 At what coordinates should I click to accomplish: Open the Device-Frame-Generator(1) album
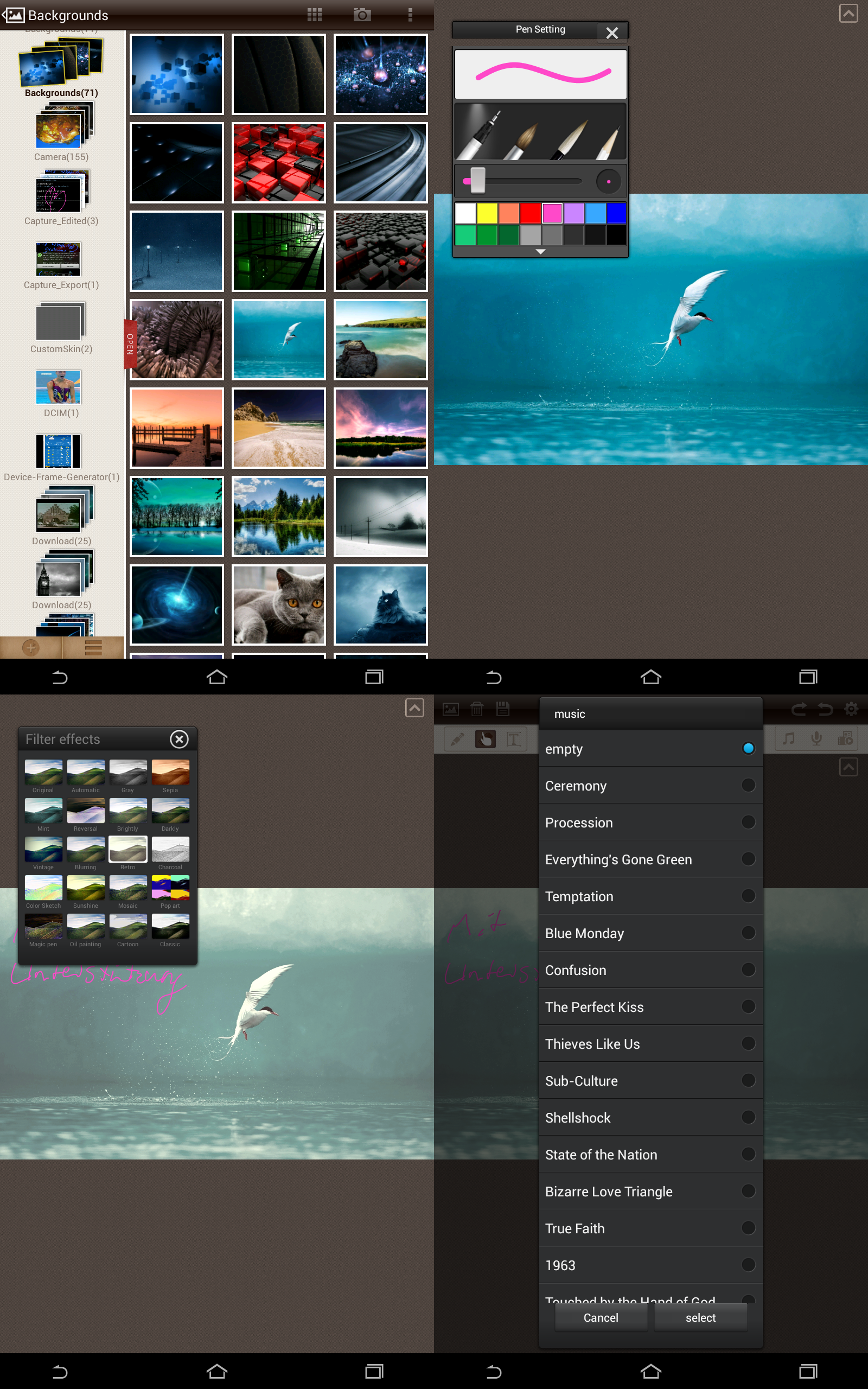(61, 457)
